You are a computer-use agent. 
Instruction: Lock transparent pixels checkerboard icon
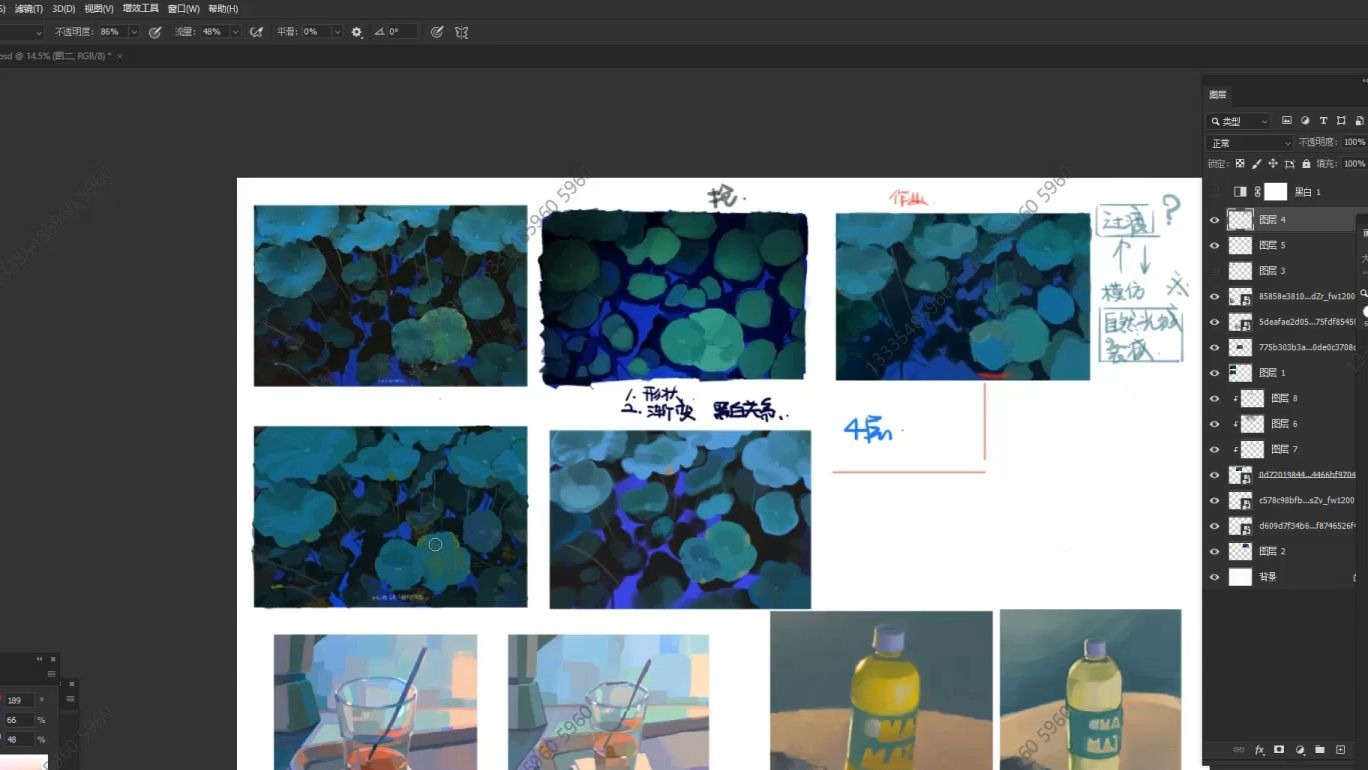(1240, 164)
